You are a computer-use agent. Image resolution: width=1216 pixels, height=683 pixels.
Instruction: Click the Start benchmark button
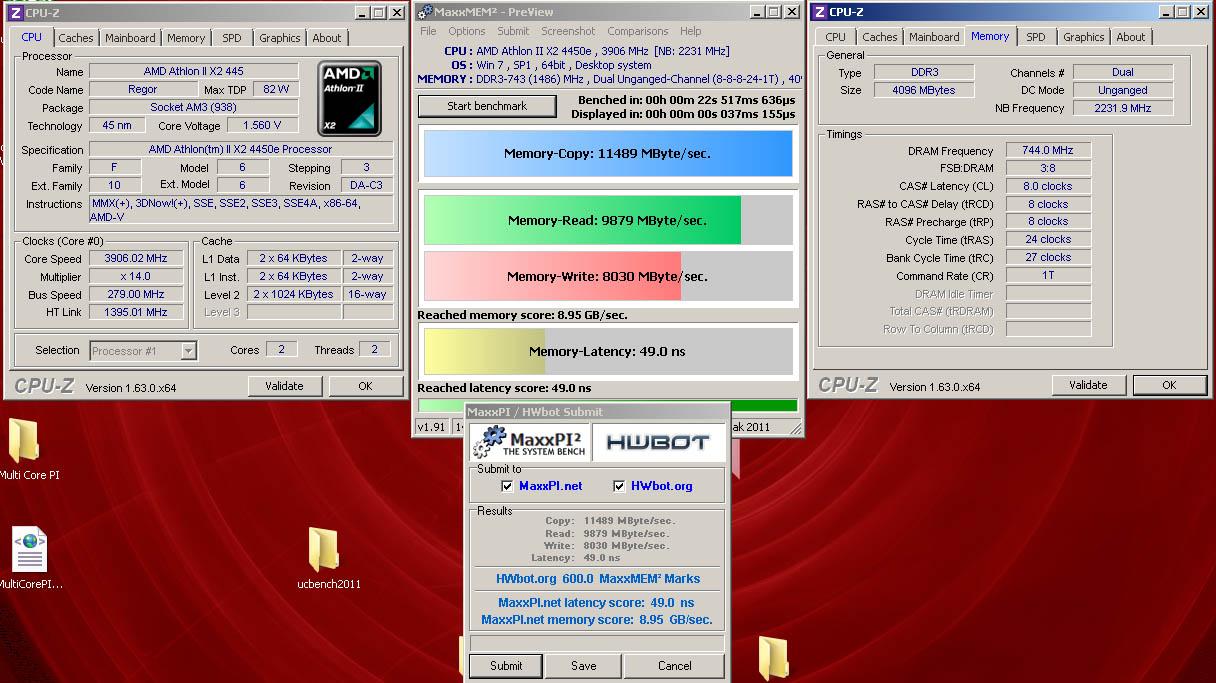tap(487, 106)
